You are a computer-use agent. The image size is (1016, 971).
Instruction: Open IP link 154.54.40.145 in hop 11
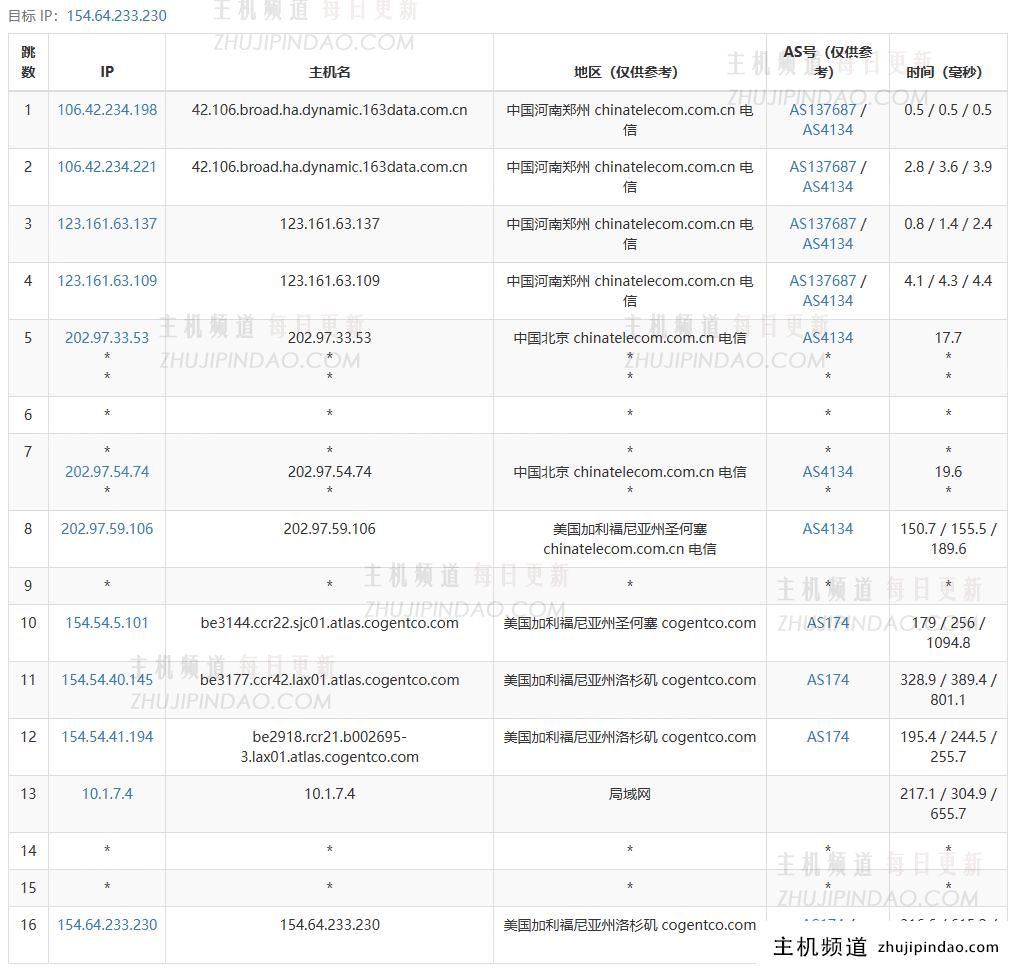(x=107, y=680)
